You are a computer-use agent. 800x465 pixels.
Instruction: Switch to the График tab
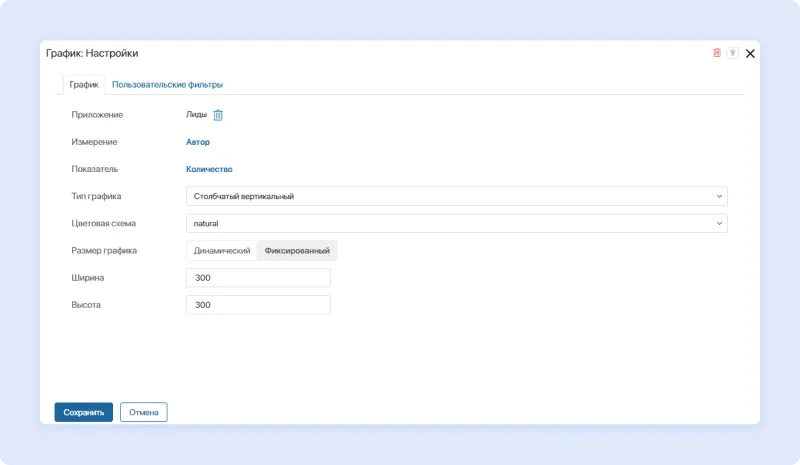tap(83, 85)
